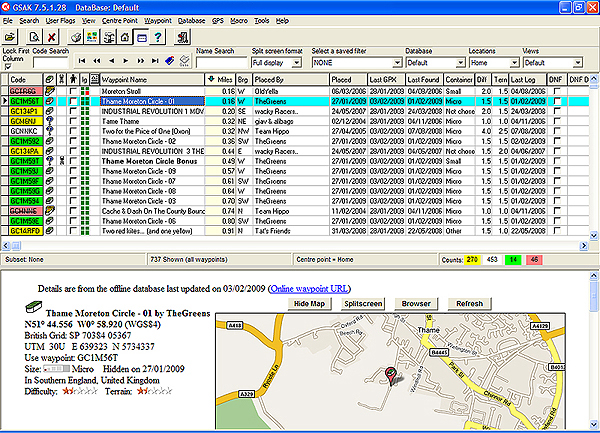
Task: Click the Refresh button
Action: (470, 304)
